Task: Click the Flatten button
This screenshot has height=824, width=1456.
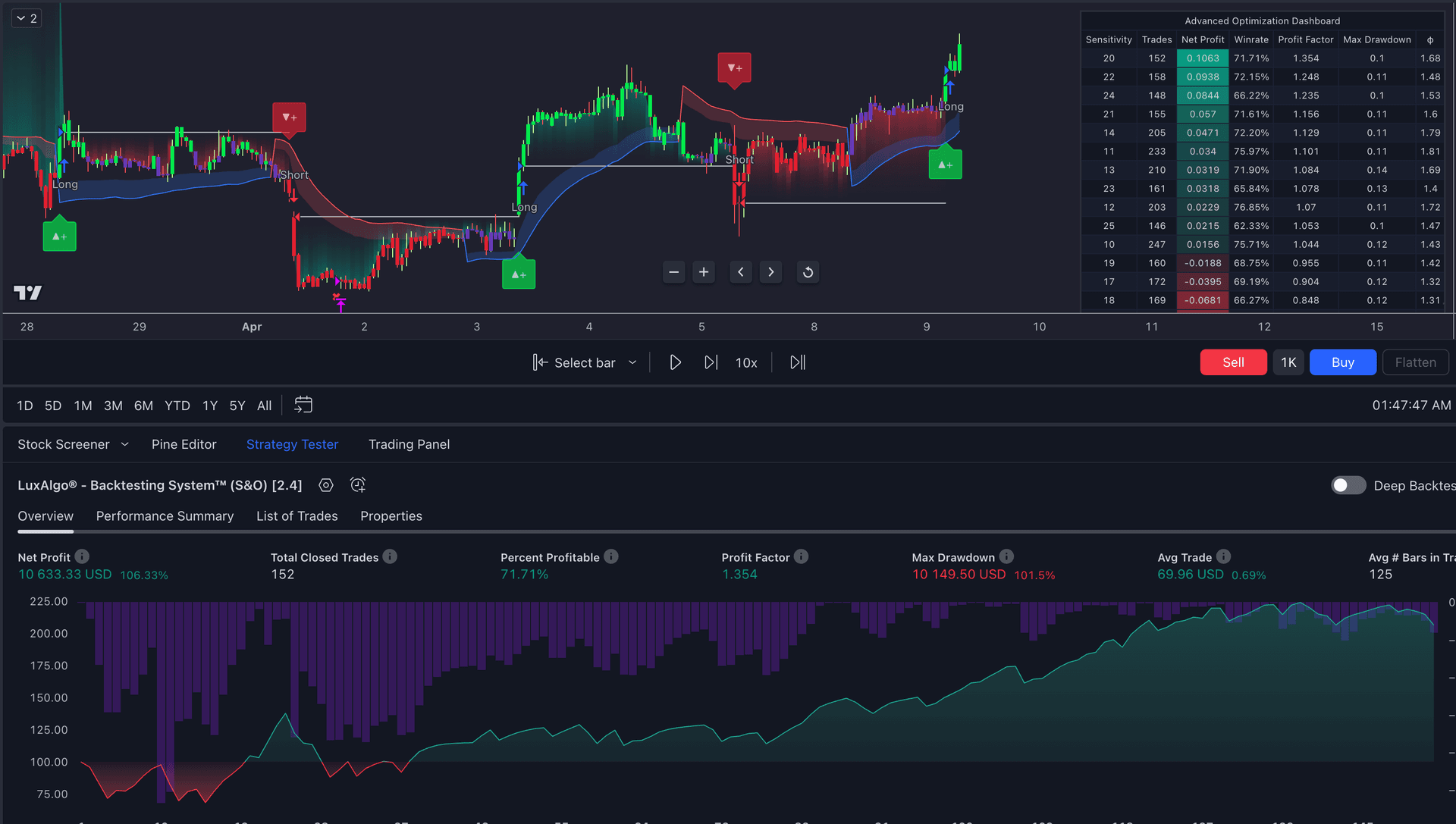Action: coord(1416,362)
